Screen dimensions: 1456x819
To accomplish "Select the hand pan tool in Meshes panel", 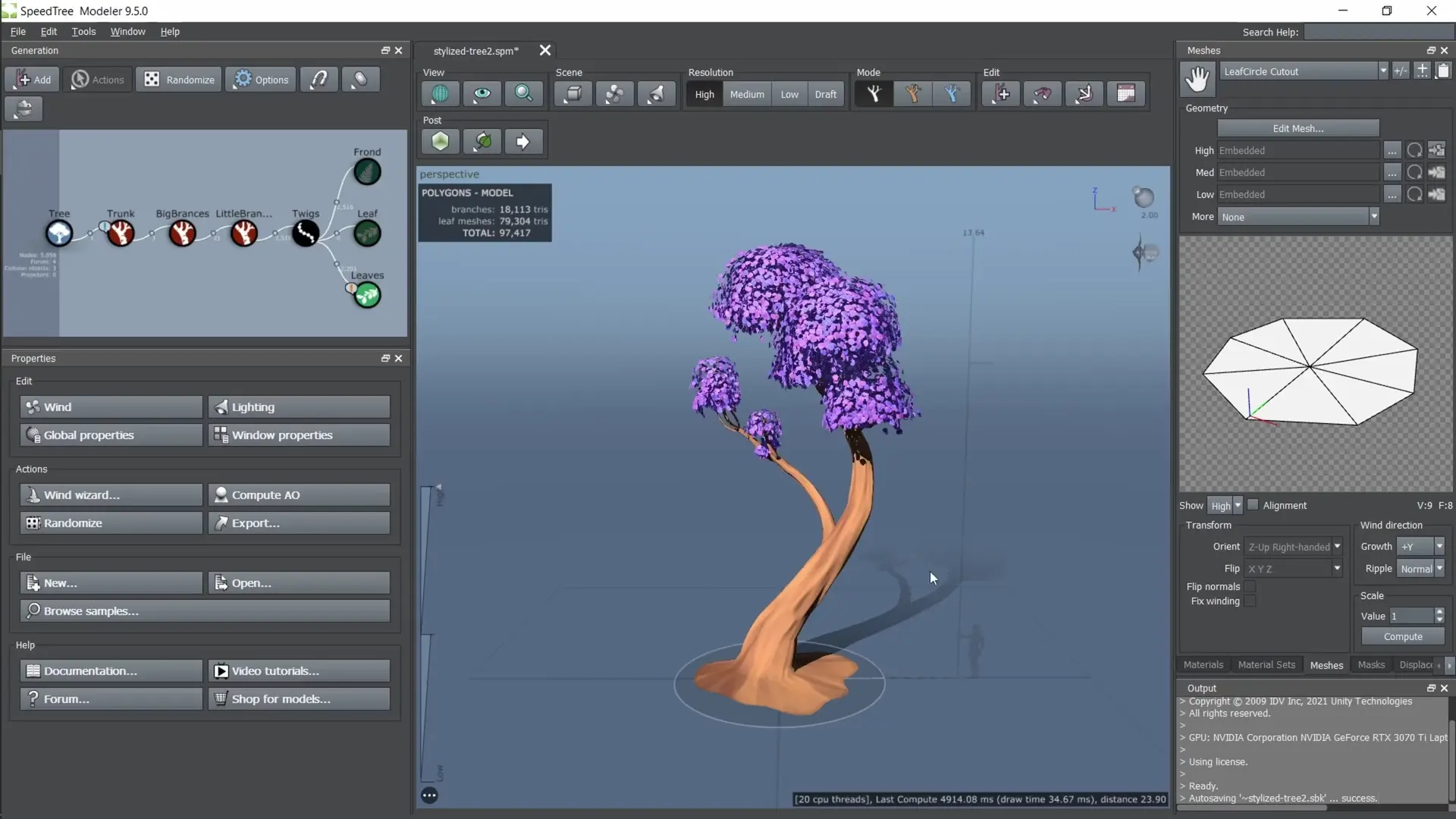I will tap(1197, 78).
